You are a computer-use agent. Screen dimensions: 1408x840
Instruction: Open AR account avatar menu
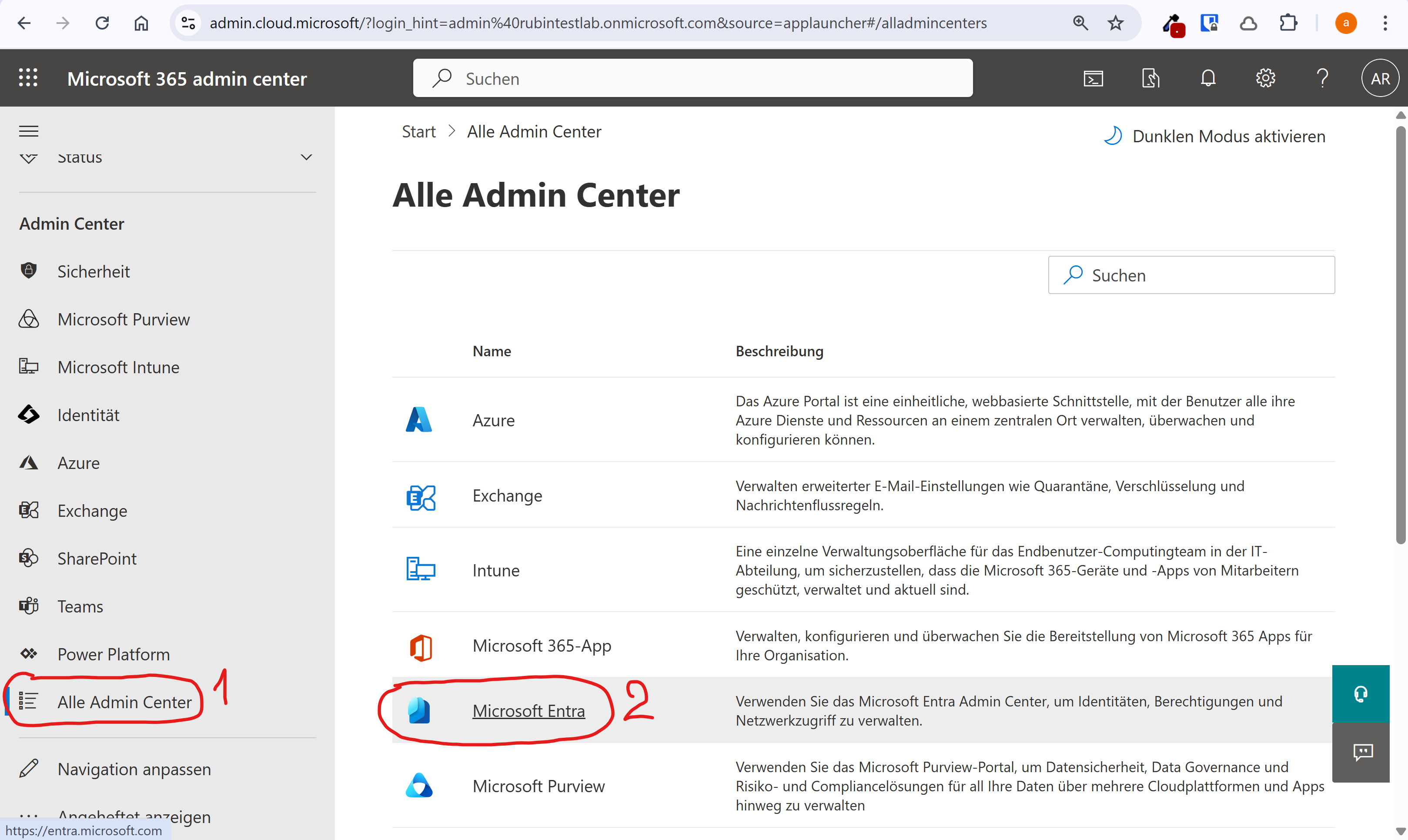point(1380,78)
